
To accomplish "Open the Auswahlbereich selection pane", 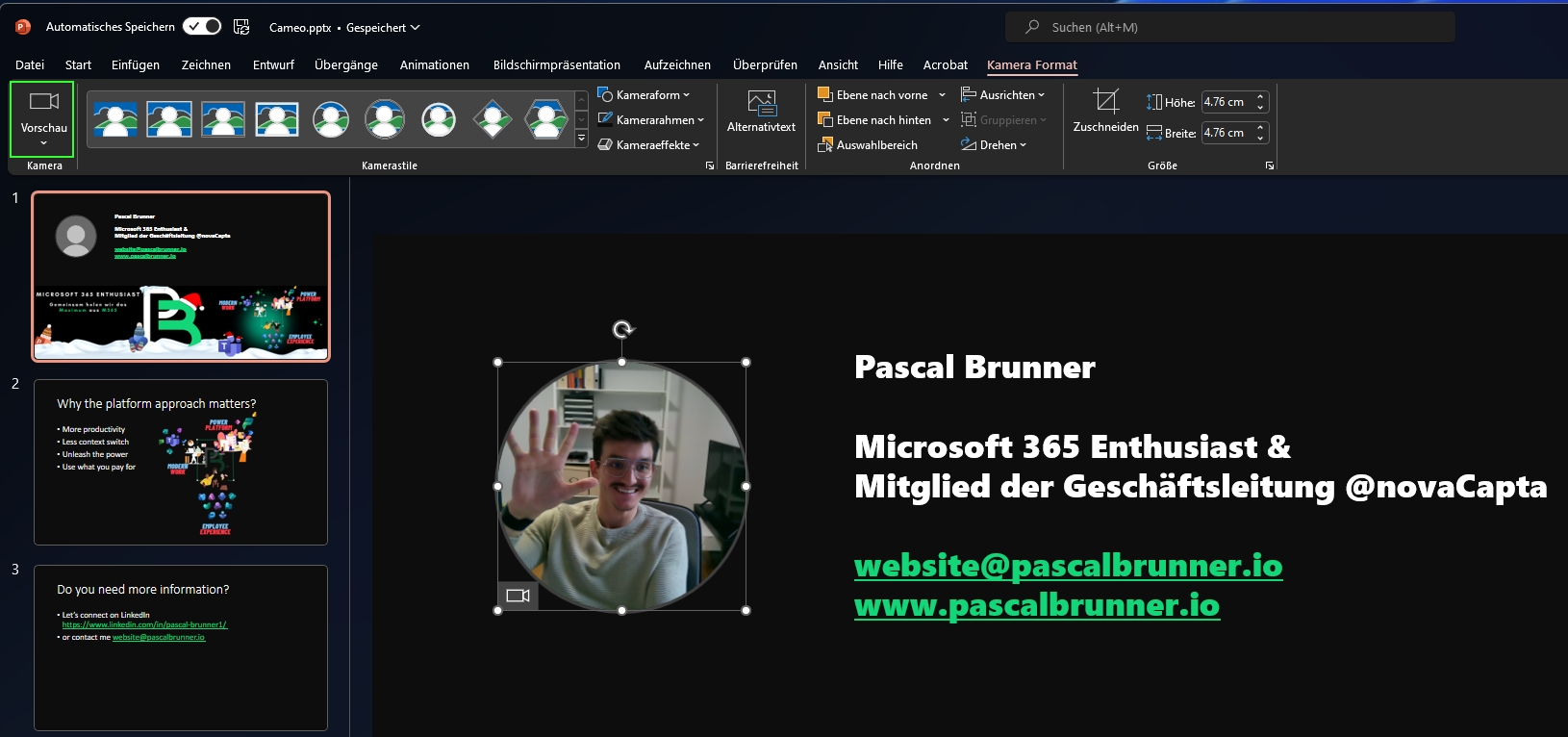I will point(868,145).
